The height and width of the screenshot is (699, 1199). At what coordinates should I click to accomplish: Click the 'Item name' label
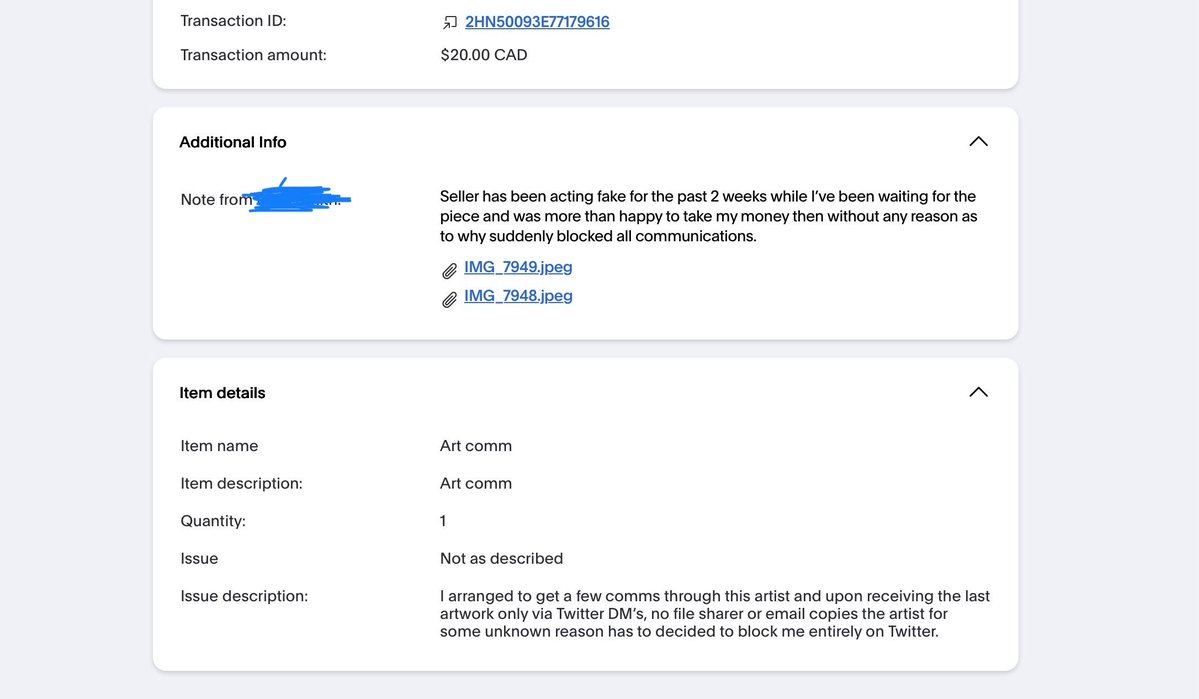click(219, 446)
